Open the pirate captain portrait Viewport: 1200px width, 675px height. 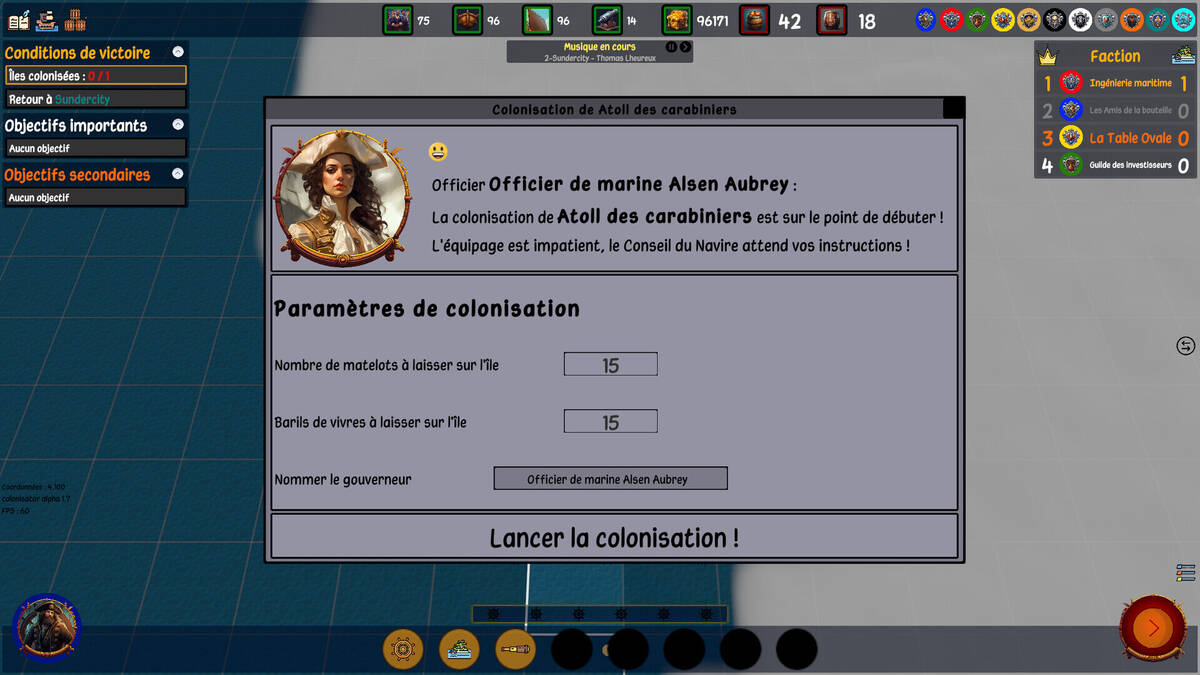[x=46, y=627]
